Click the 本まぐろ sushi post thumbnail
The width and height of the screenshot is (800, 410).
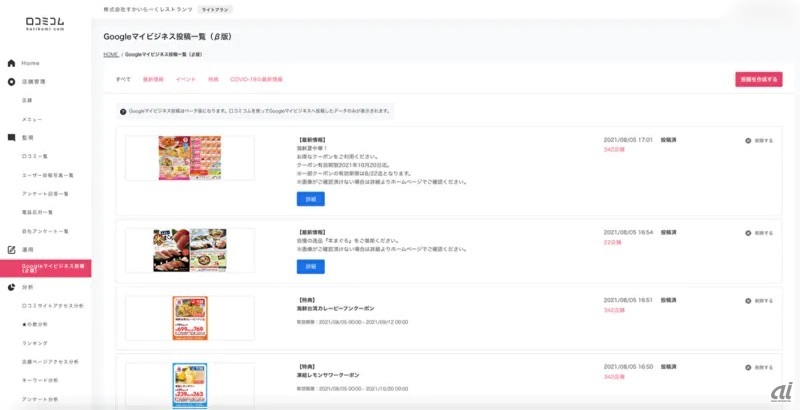tap(190, 250)
